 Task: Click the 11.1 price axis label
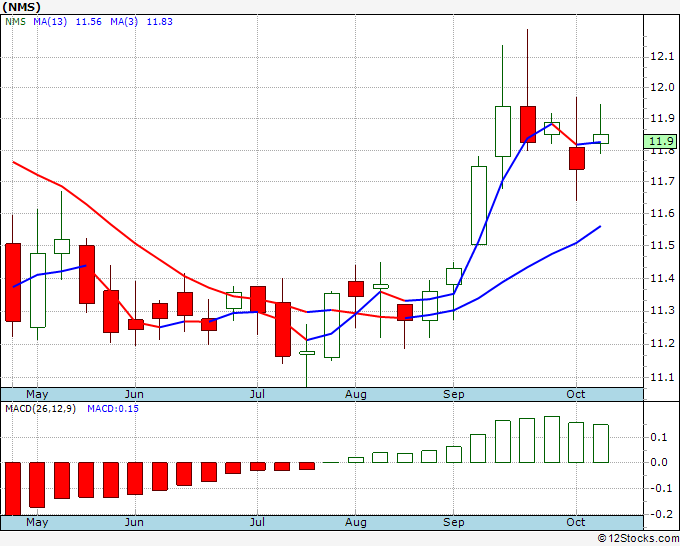(662, 377)
